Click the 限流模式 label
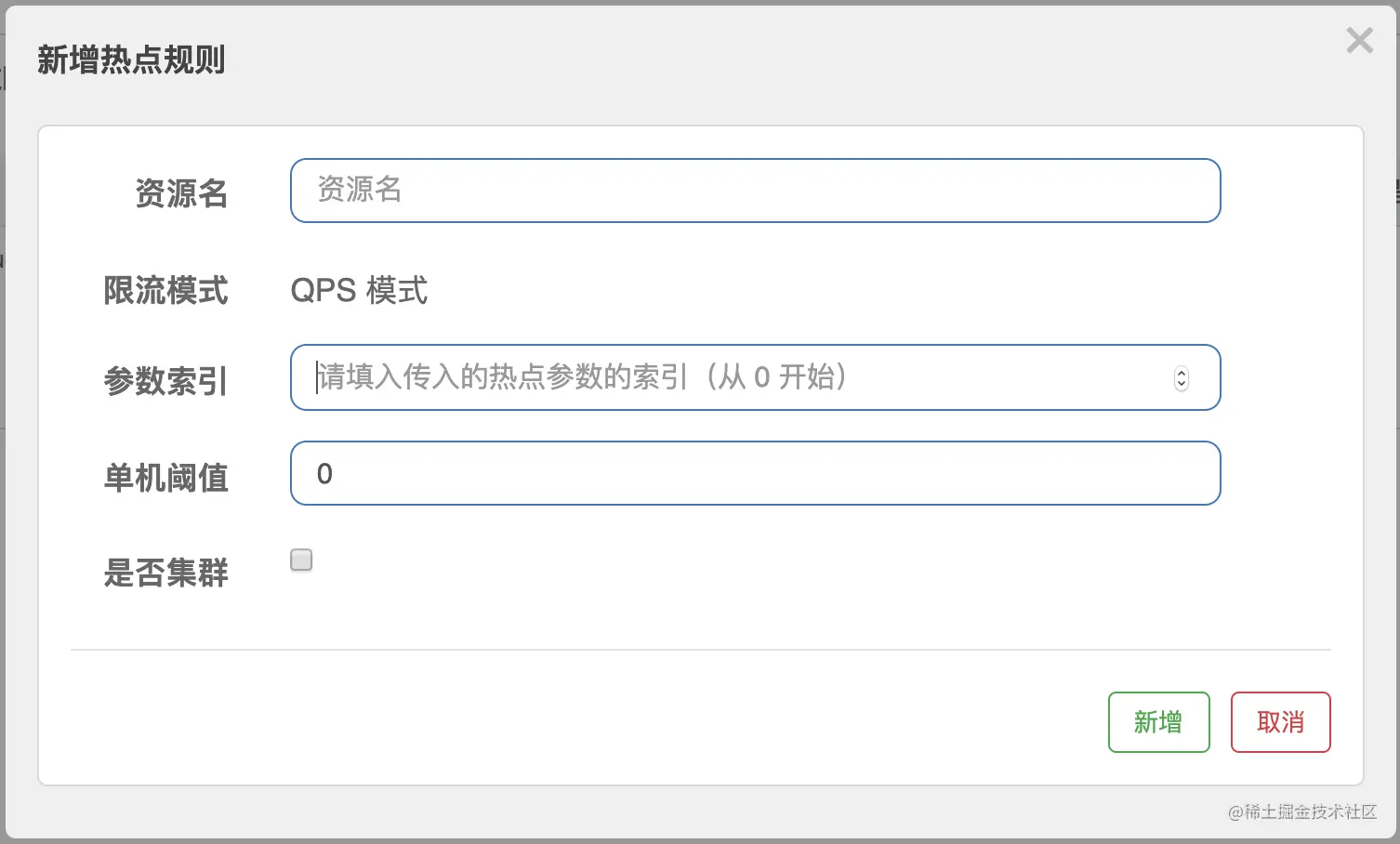The width and height of the screenshot is (1400, 844). 165,290
